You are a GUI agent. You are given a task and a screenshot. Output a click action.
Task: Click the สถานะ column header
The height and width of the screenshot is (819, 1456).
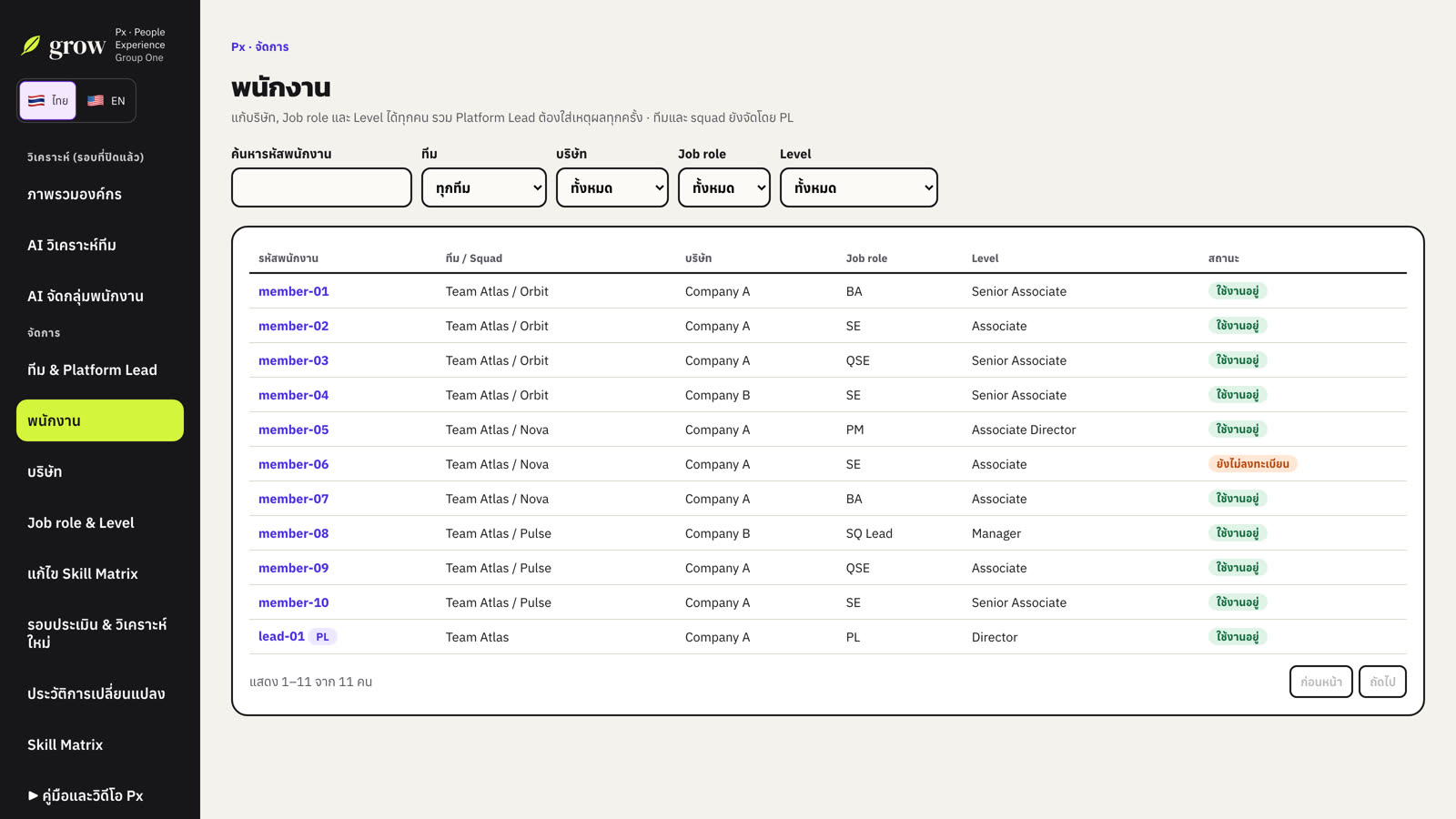pos(1223,258)
